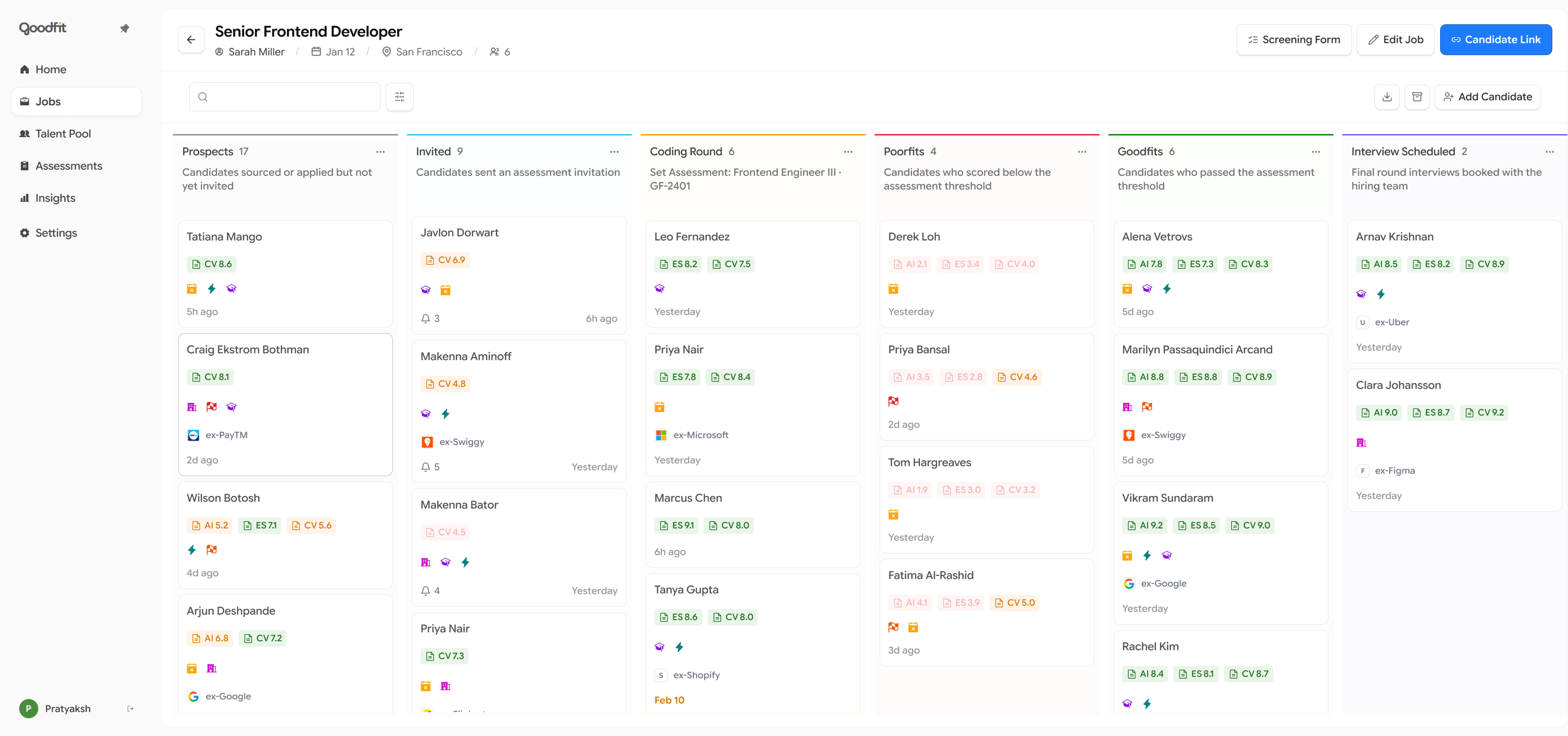Click the Qoodfit logo

[x=42, y=28]
